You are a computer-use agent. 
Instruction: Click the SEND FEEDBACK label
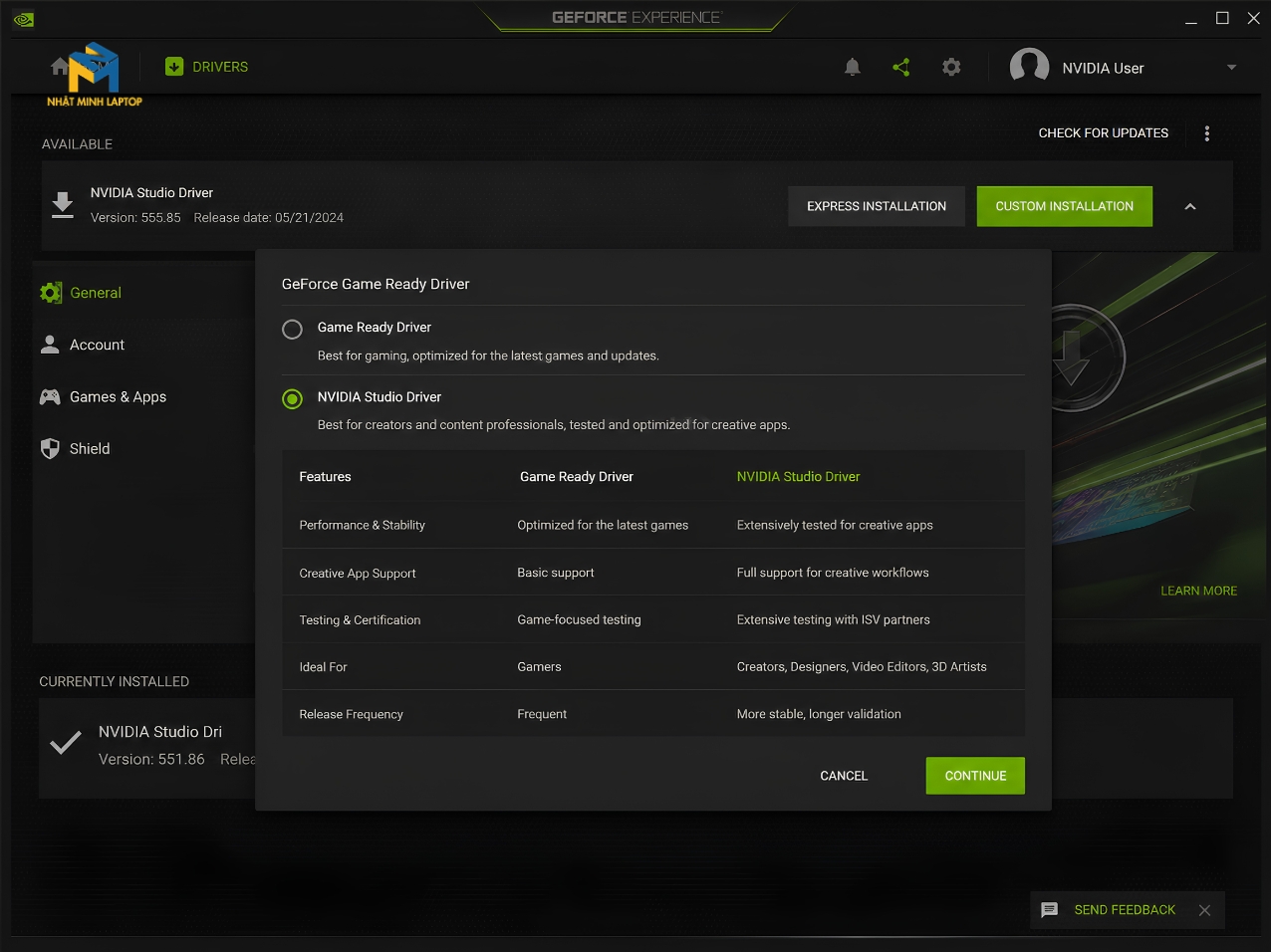click(x=1125, y=910)
